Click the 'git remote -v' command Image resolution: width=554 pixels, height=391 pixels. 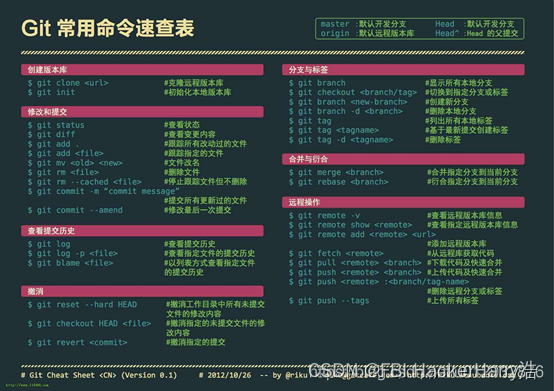point(324,215)
